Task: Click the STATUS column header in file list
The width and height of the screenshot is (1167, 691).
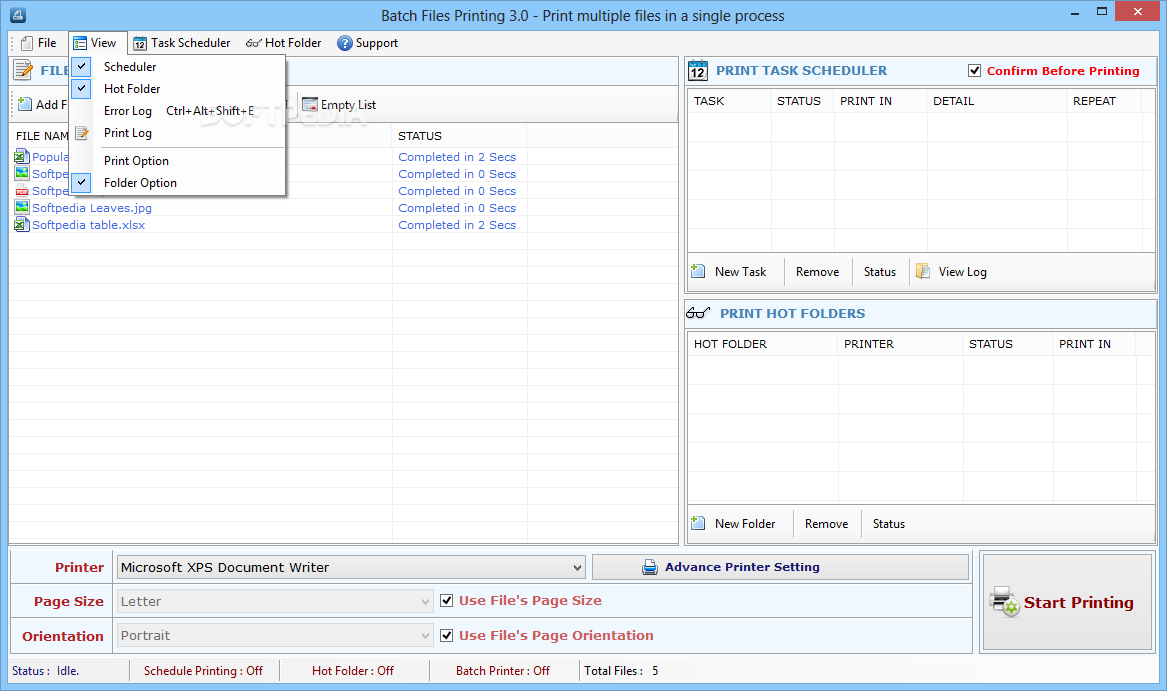Action: (x=459, y=136)
